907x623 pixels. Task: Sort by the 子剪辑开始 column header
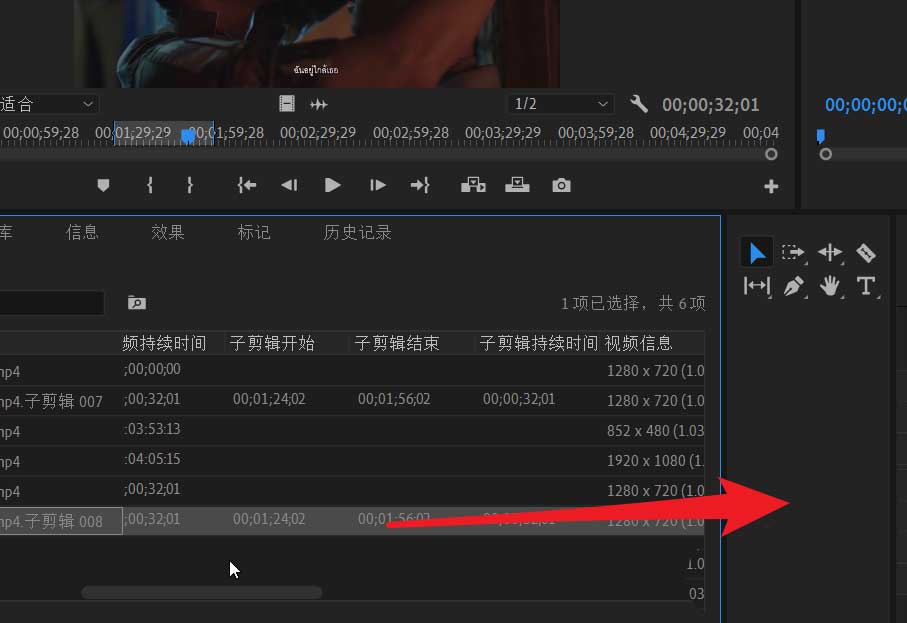point(272,343)
